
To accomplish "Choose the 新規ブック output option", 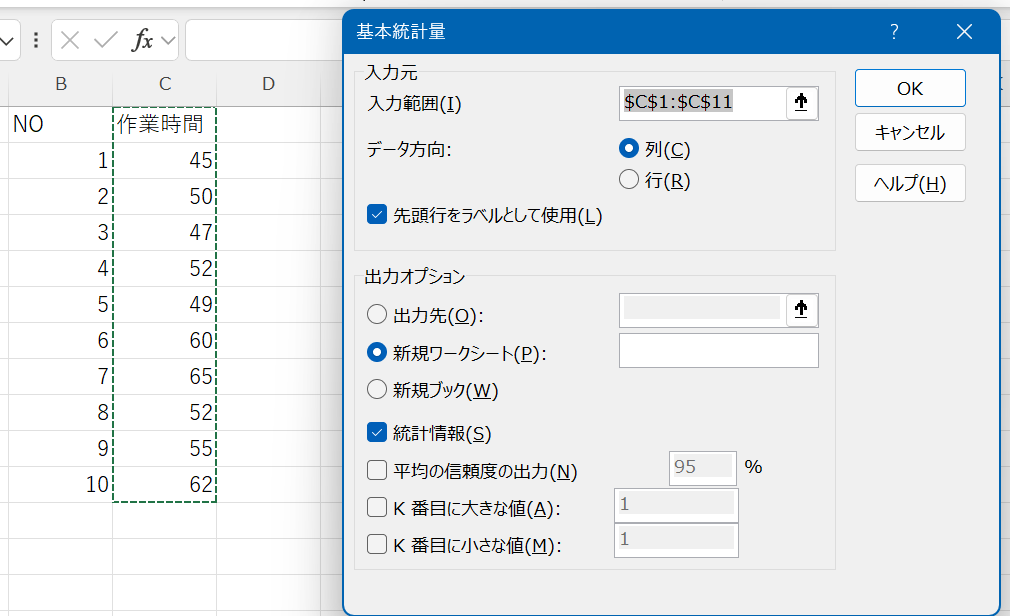I will coord(377,389).
